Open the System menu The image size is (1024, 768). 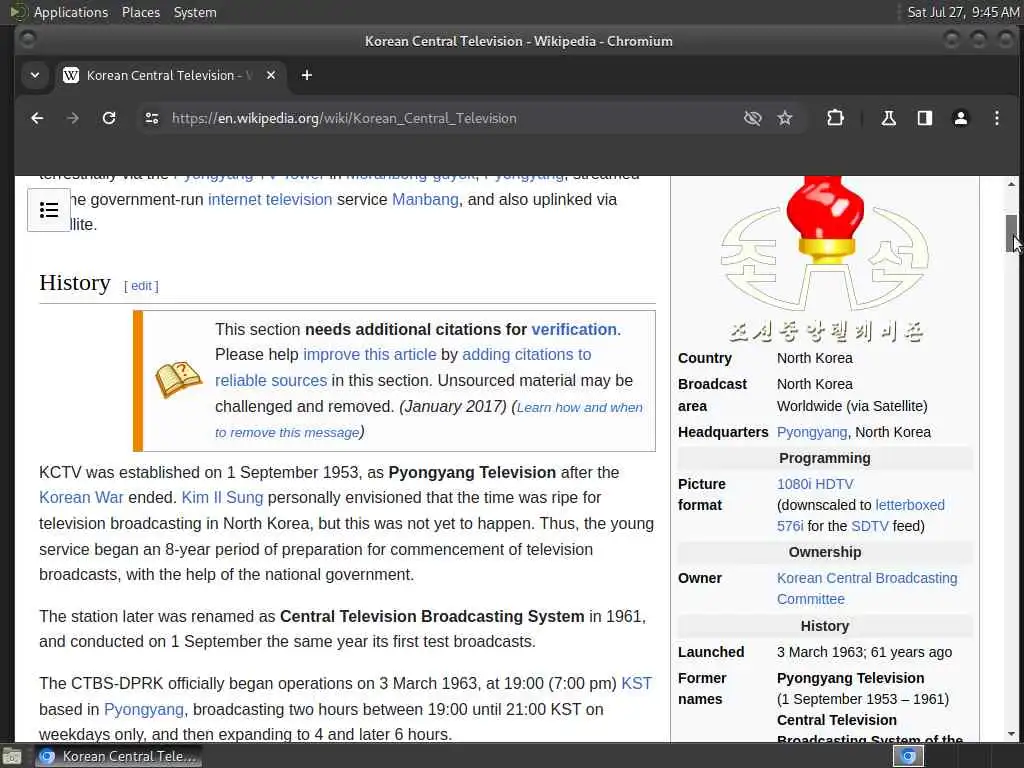(x=195, y=12)
